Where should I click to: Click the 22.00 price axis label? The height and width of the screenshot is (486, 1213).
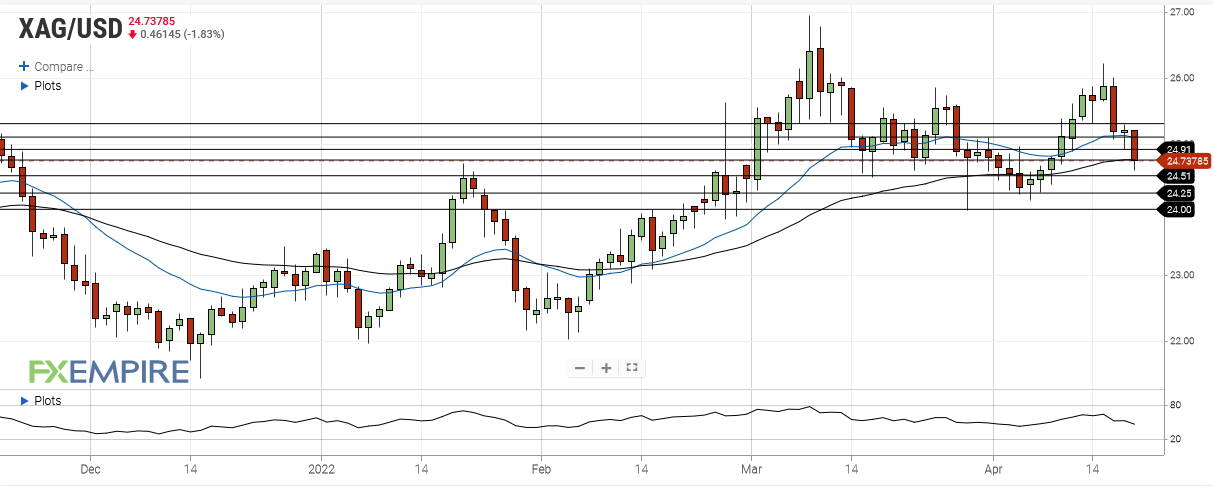click(x=1181, y=341)
